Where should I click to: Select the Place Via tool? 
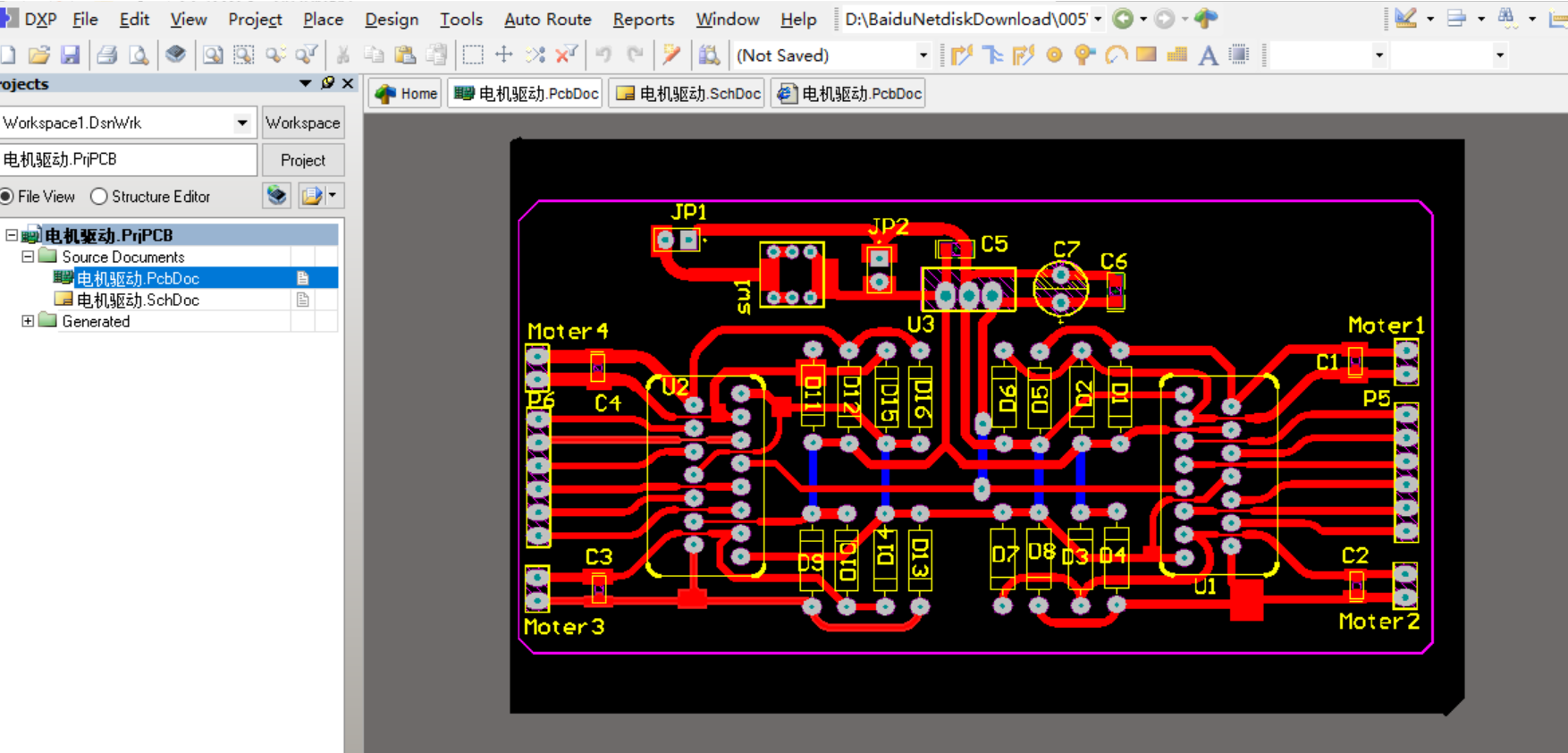[x=1085, y=55]
